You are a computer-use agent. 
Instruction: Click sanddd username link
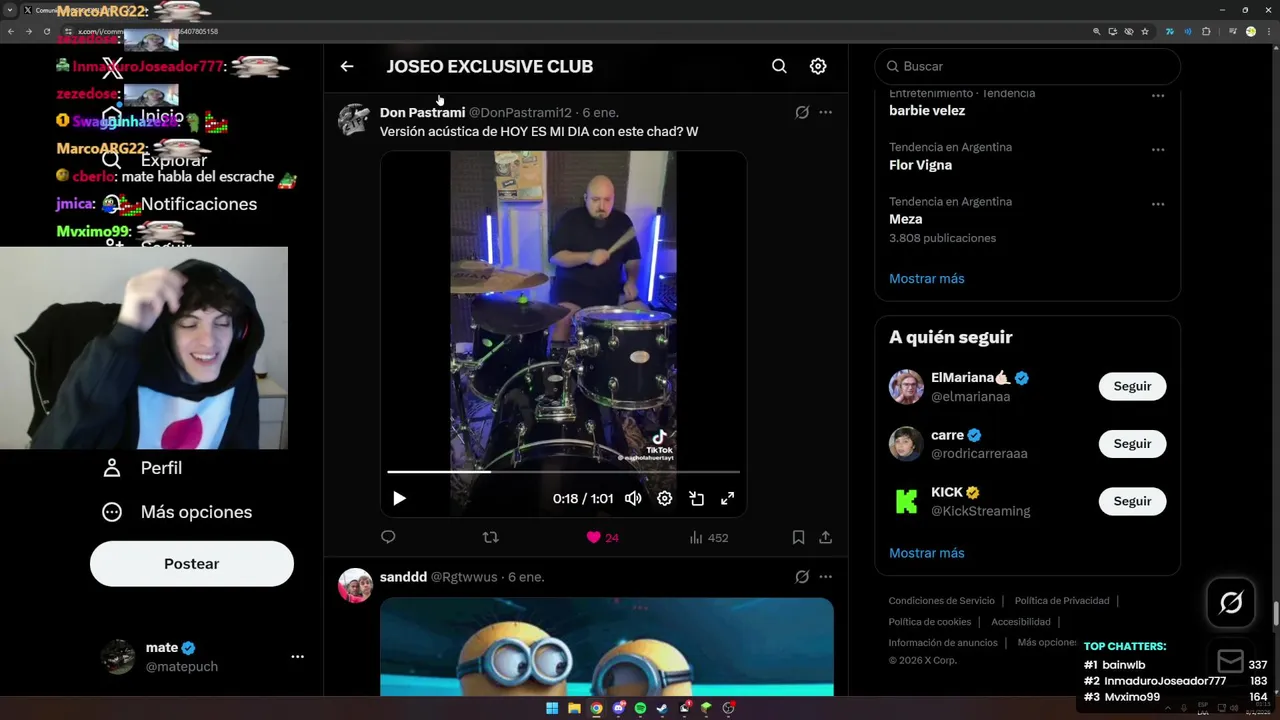coord(403,577)
